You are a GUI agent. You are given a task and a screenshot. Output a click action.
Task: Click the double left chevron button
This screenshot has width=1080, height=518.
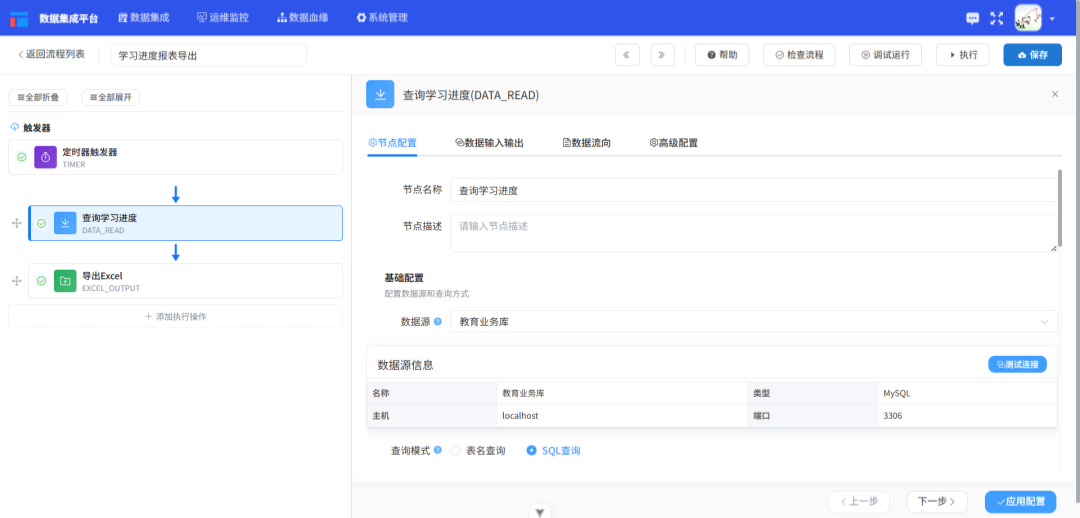(627, 55)
